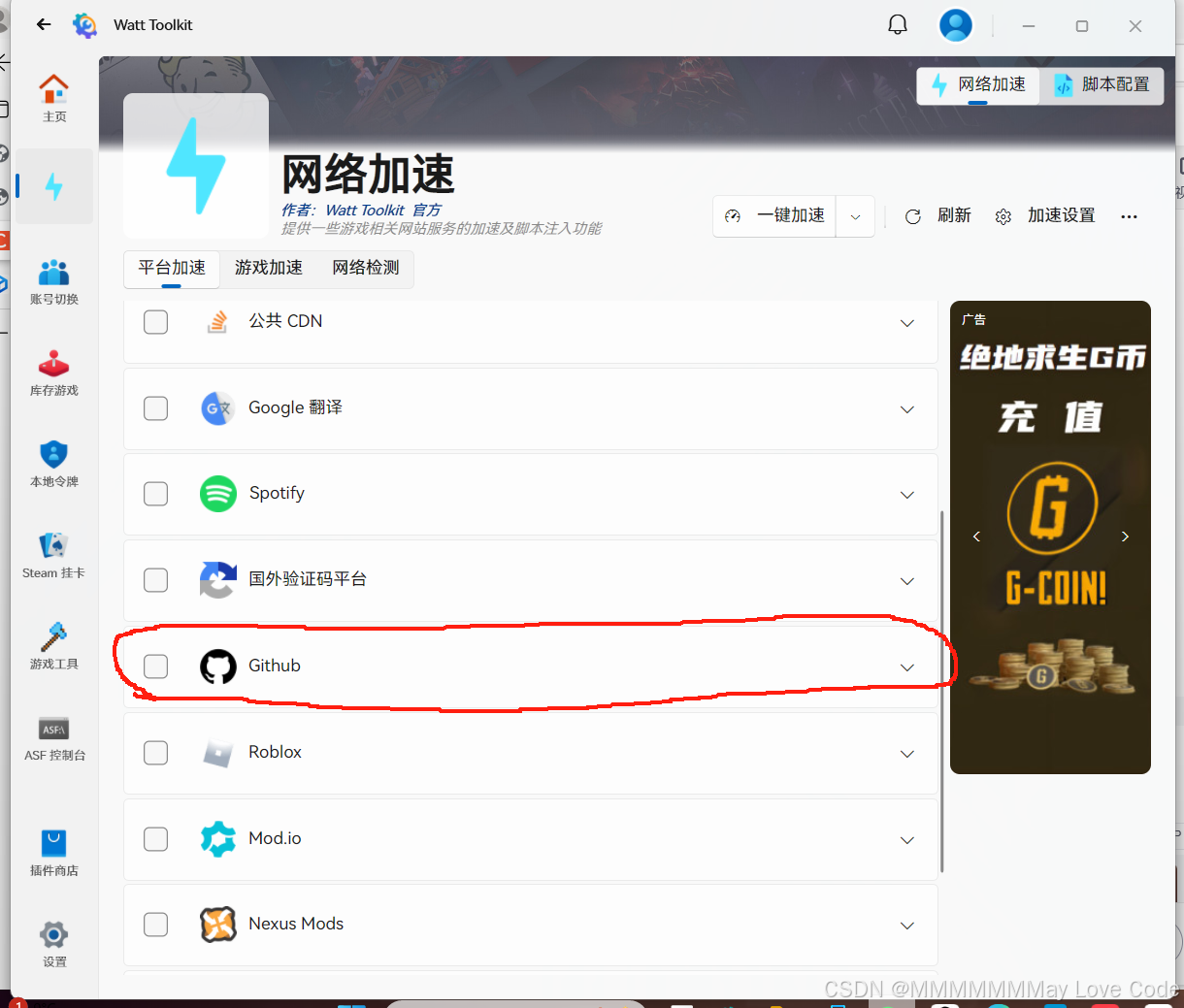Expand the Mod.io row
The image size is (1184, 1008).
[907, 840]
